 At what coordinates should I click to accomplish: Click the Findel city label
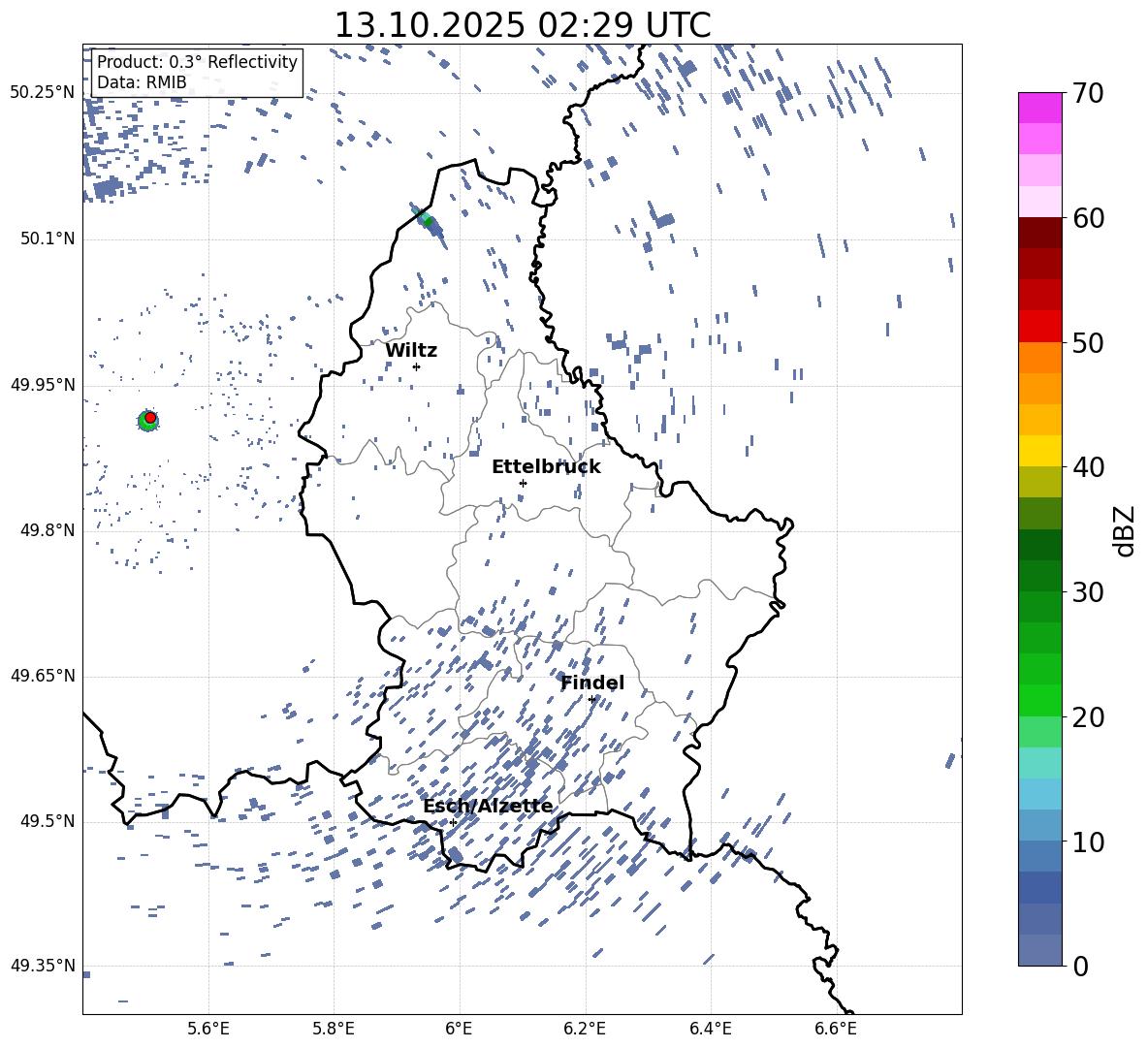(592, 683)
